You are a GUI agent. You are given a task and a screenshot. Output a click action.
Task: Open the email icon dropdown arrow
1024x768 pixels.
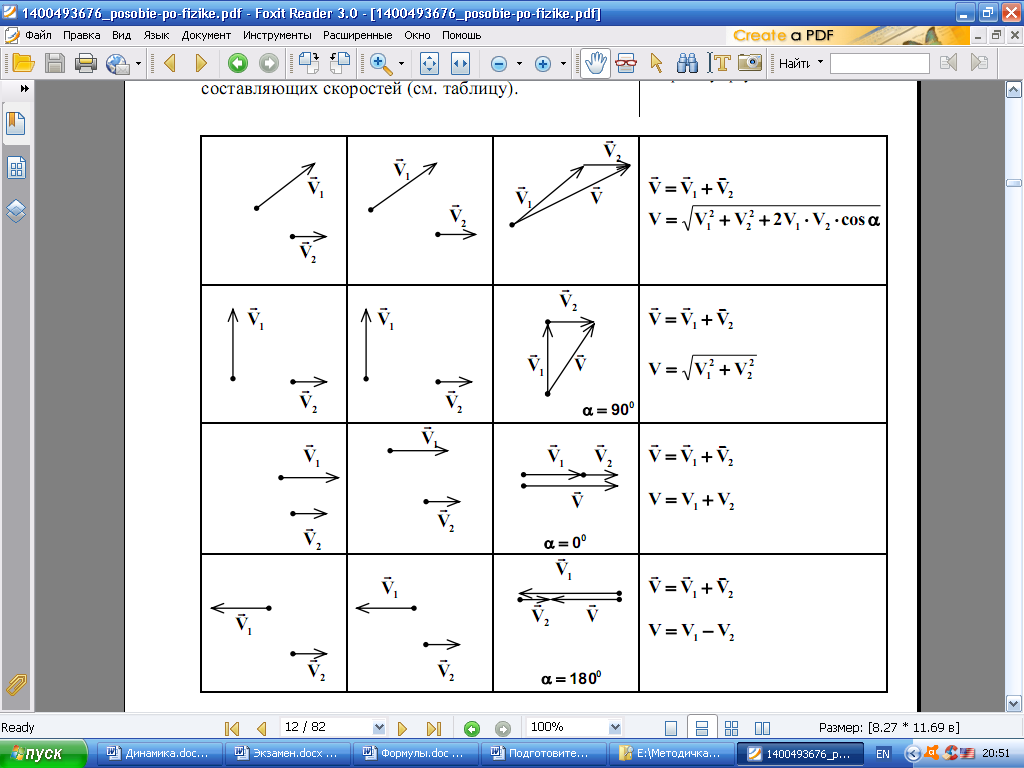point(138,63)
